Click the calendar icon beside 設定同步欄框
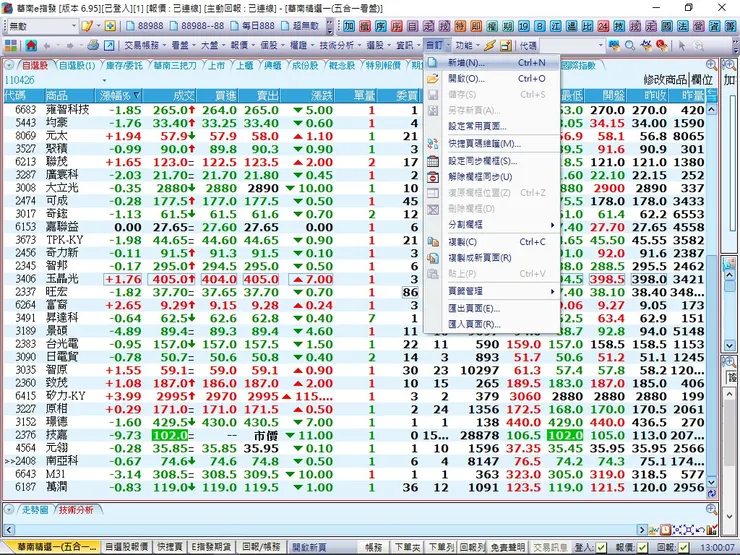 [433, 161]
